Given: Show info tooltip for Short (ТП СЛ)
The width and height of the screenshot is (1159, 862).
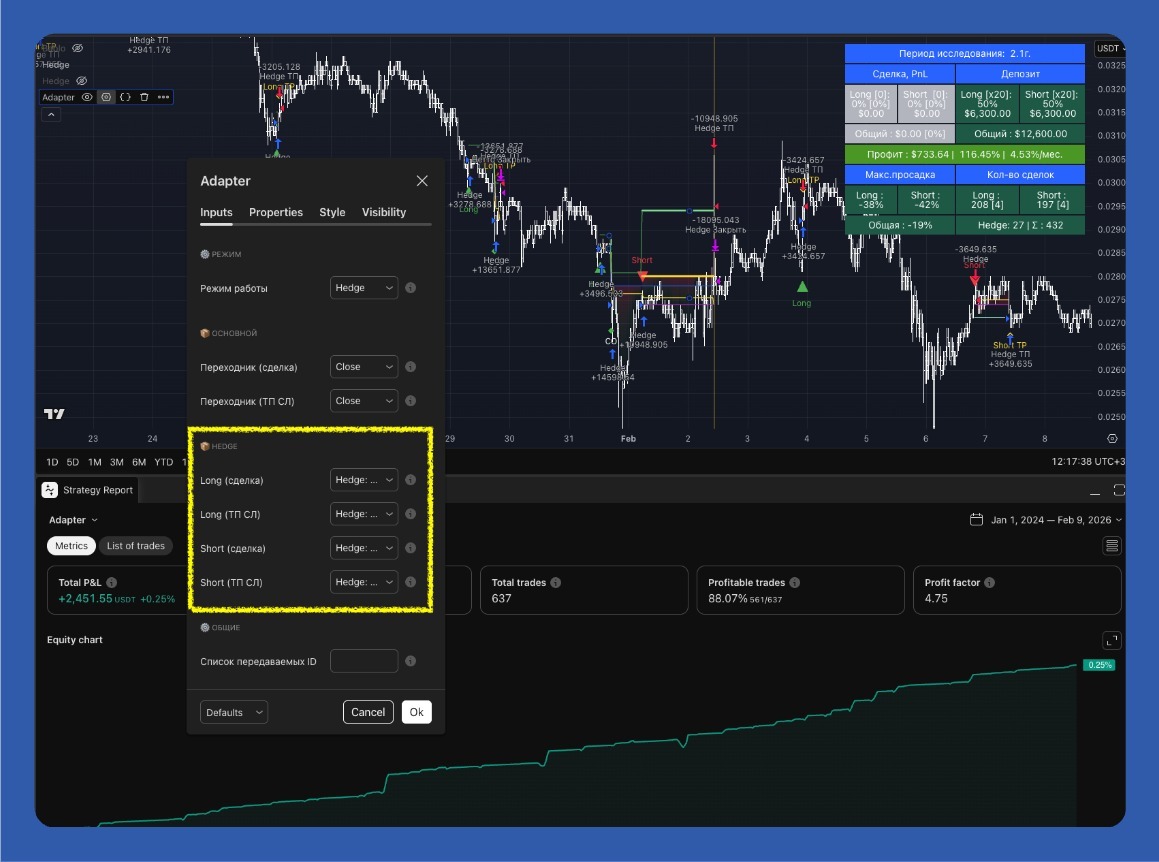Looking at the screenshot, I should tap(410, 582).
